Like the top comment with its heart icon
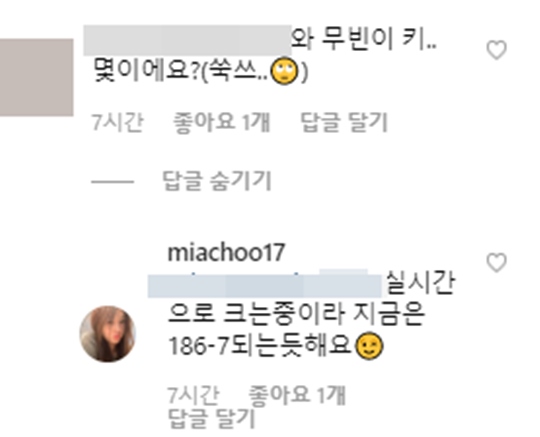 tap(496, 50)
